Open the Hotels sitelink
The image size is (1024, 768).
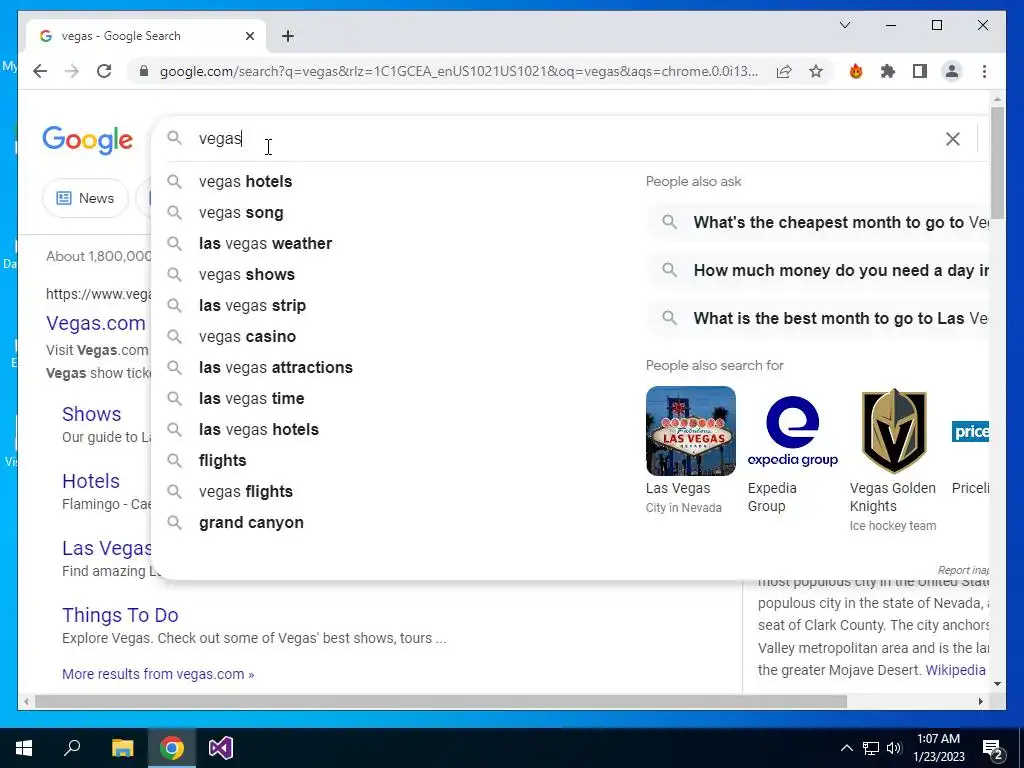(x=91, y=481)
